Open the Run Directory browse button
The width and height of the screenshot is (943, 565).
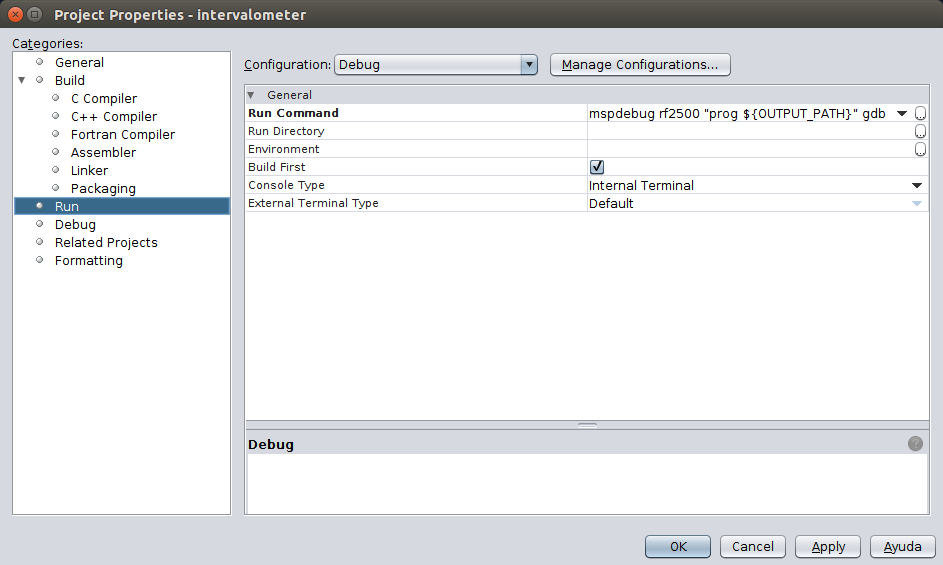click(920, 132)
